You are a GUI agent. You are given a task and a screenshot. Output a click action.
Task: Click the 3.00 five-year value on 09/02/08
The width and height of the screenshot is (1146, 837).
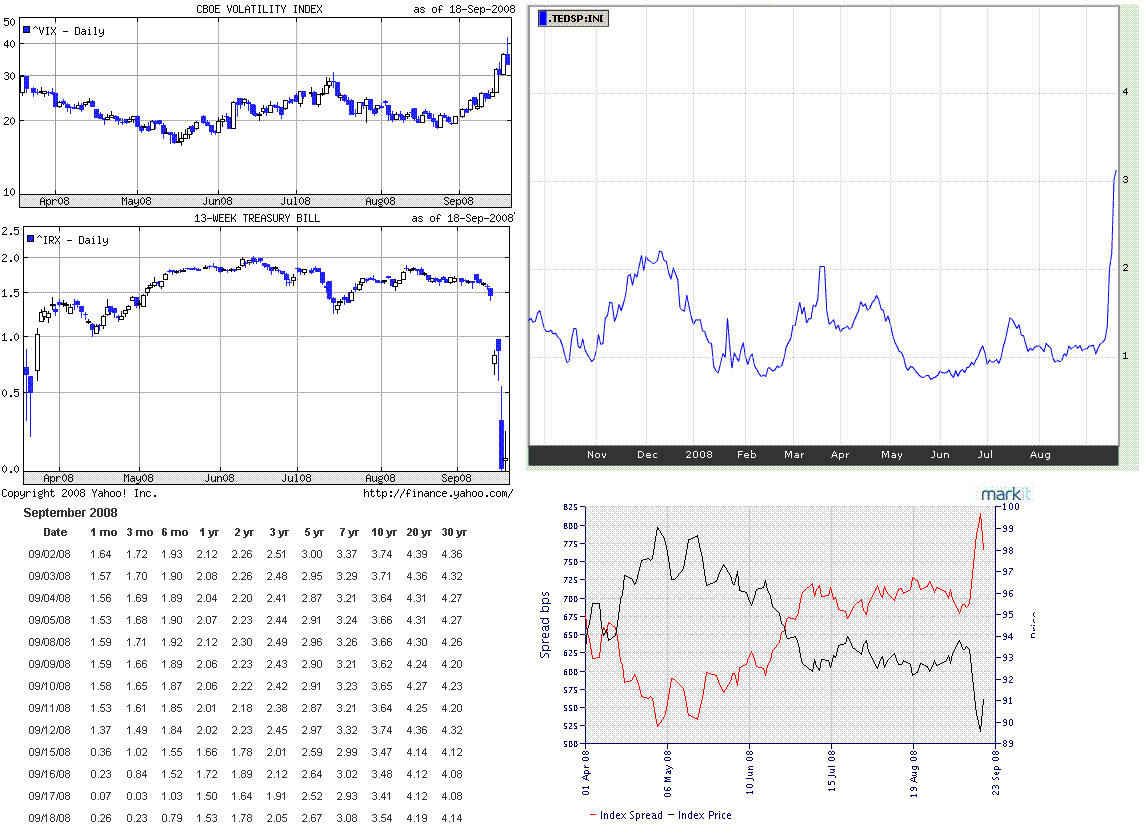312,554
